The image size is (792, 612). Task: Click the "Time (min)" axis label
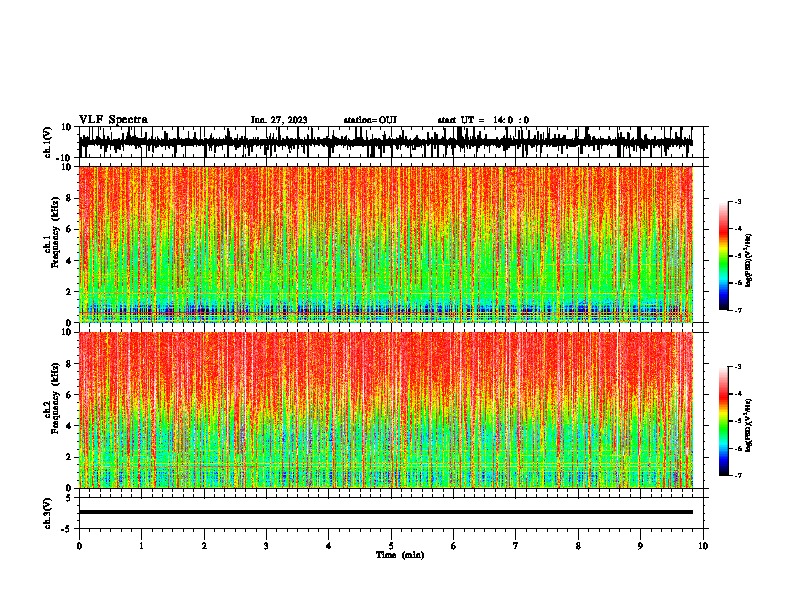click(400, 555)
